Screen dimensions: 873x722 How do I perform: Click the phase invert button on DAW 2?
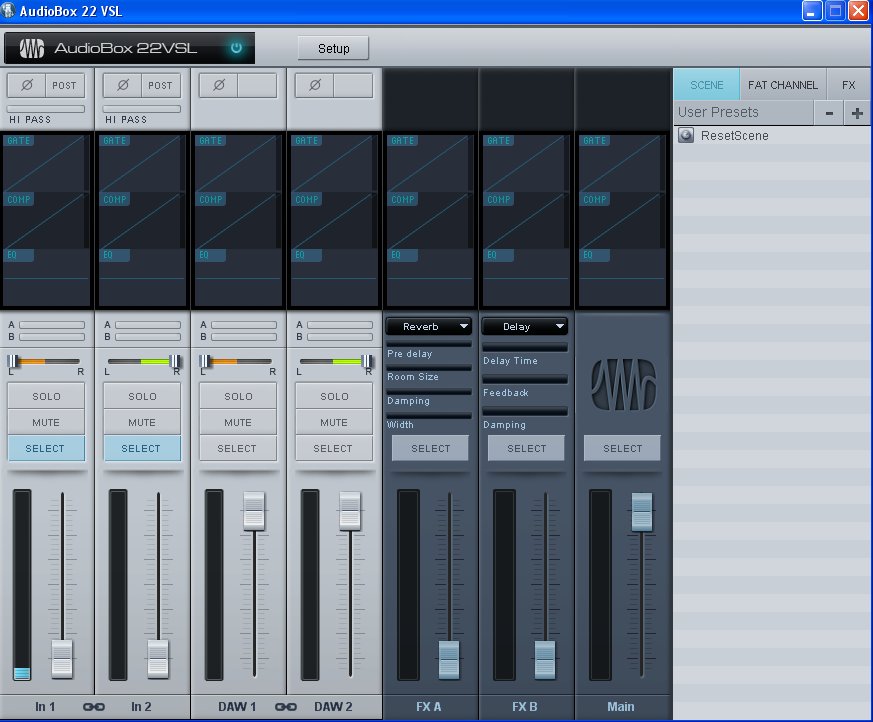pyautogui.click(x=314, y=85)
